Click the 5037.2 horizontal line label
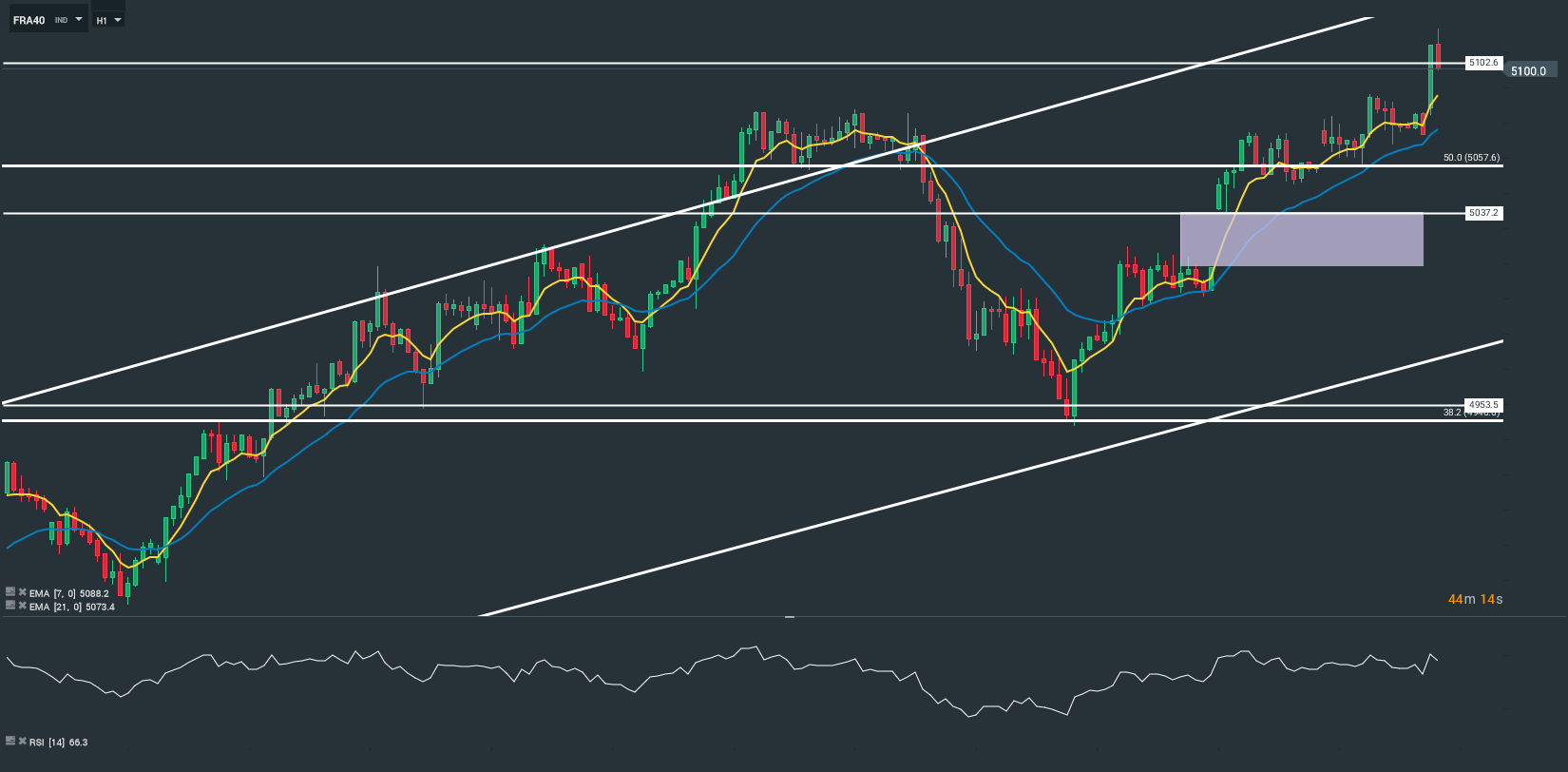Image resolution: width=1568 pixels, height=772 pixels. pyautogui.click(x=1483, y=213)
